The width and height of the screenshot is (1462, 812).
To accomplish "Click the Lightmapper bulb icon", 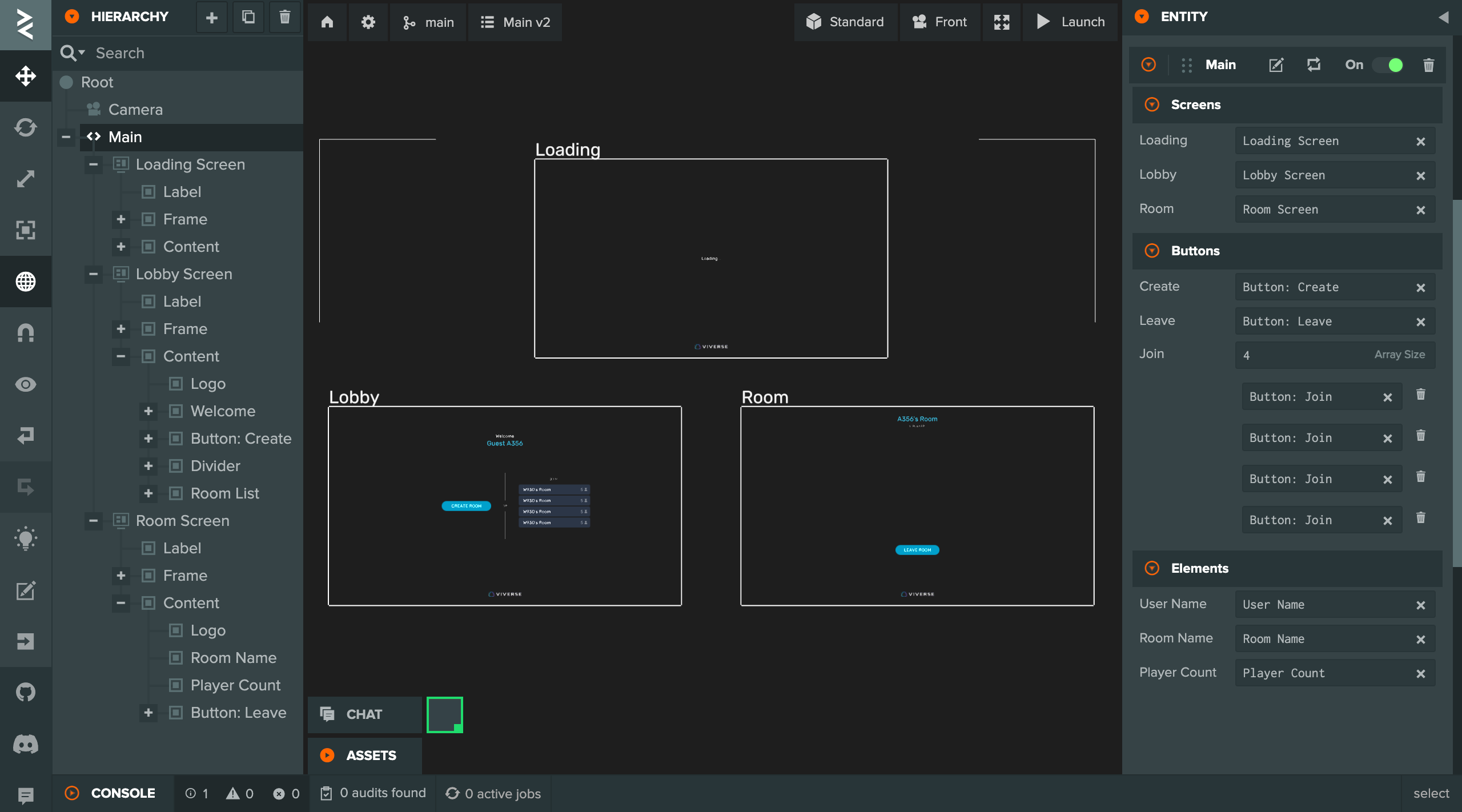I will point(26,538).
